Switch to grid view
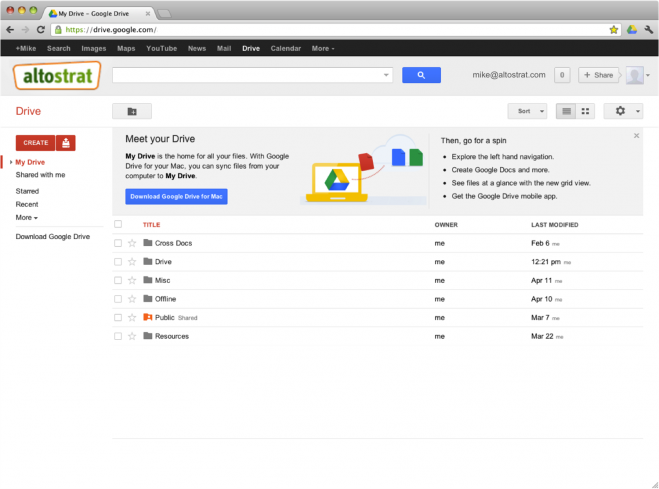Viewport: 659px width, 489px height. click(585, 111)
